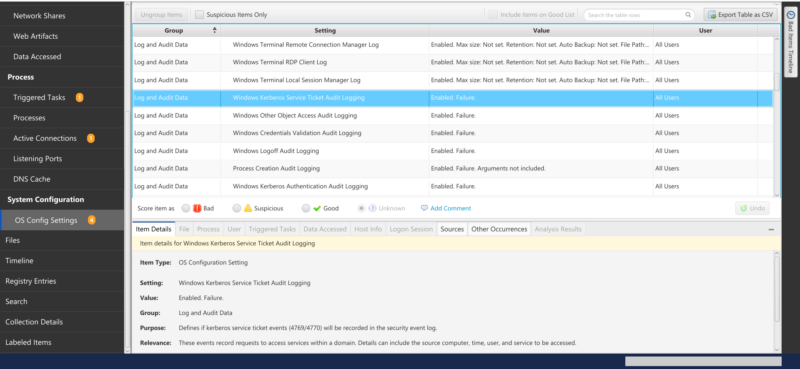The image size is (800, 369).
Task: Minimize the item details panel with the dash icon
Action: pos(771,230)
